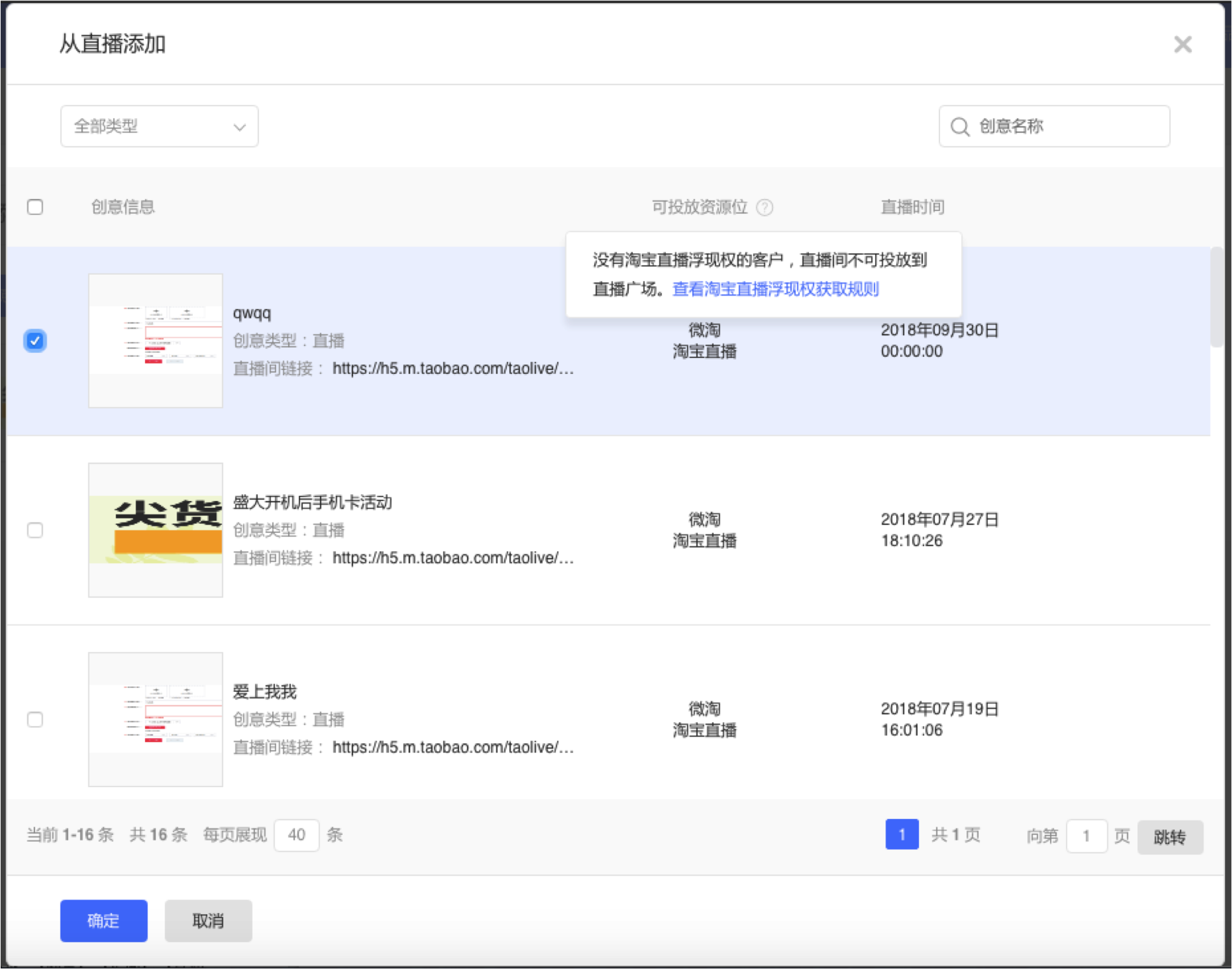Image resolution: width=1232 pixels, height=969 pixels.
Task: Click the 共 1 页 page count text
Action: click(955, 835)
